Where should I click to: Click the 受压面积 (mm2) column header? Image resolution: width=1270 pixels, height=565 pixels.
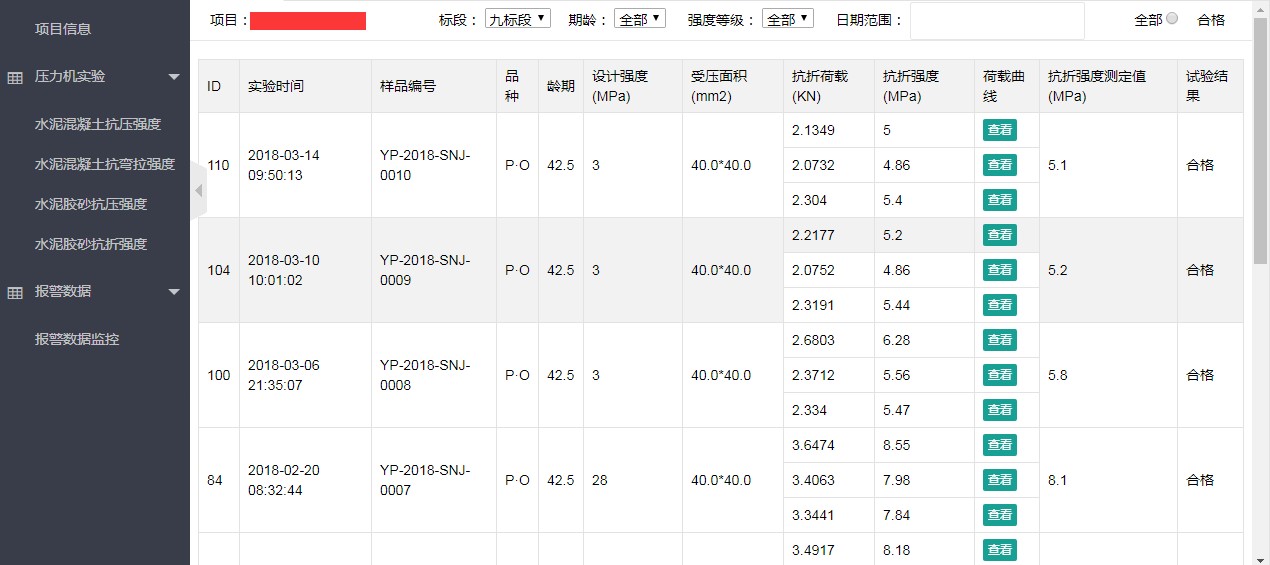(733, 86)
